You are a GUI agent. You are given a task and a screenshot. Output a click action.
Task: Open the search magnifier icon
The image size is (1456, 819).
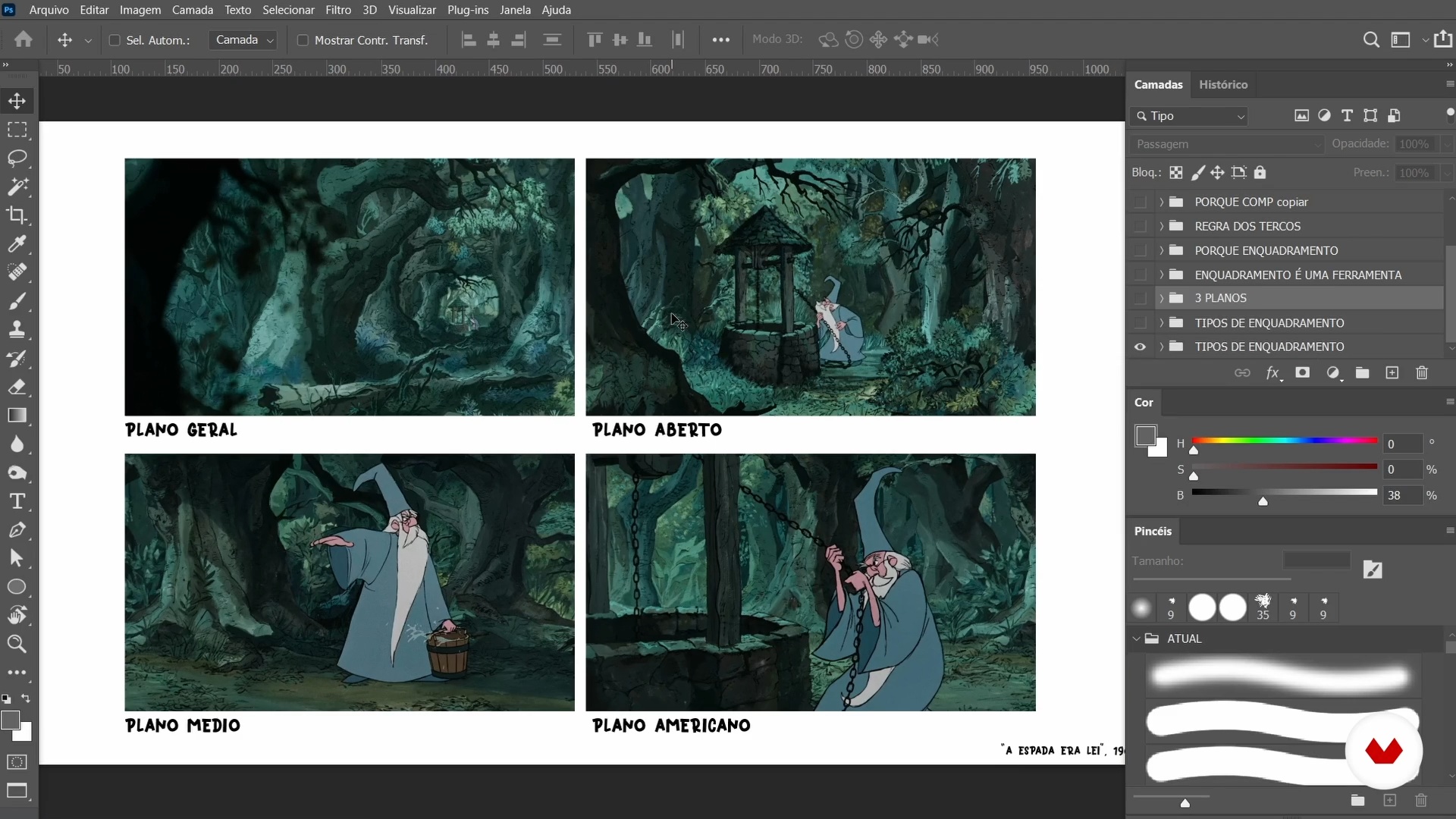(x=1371, y=39)
